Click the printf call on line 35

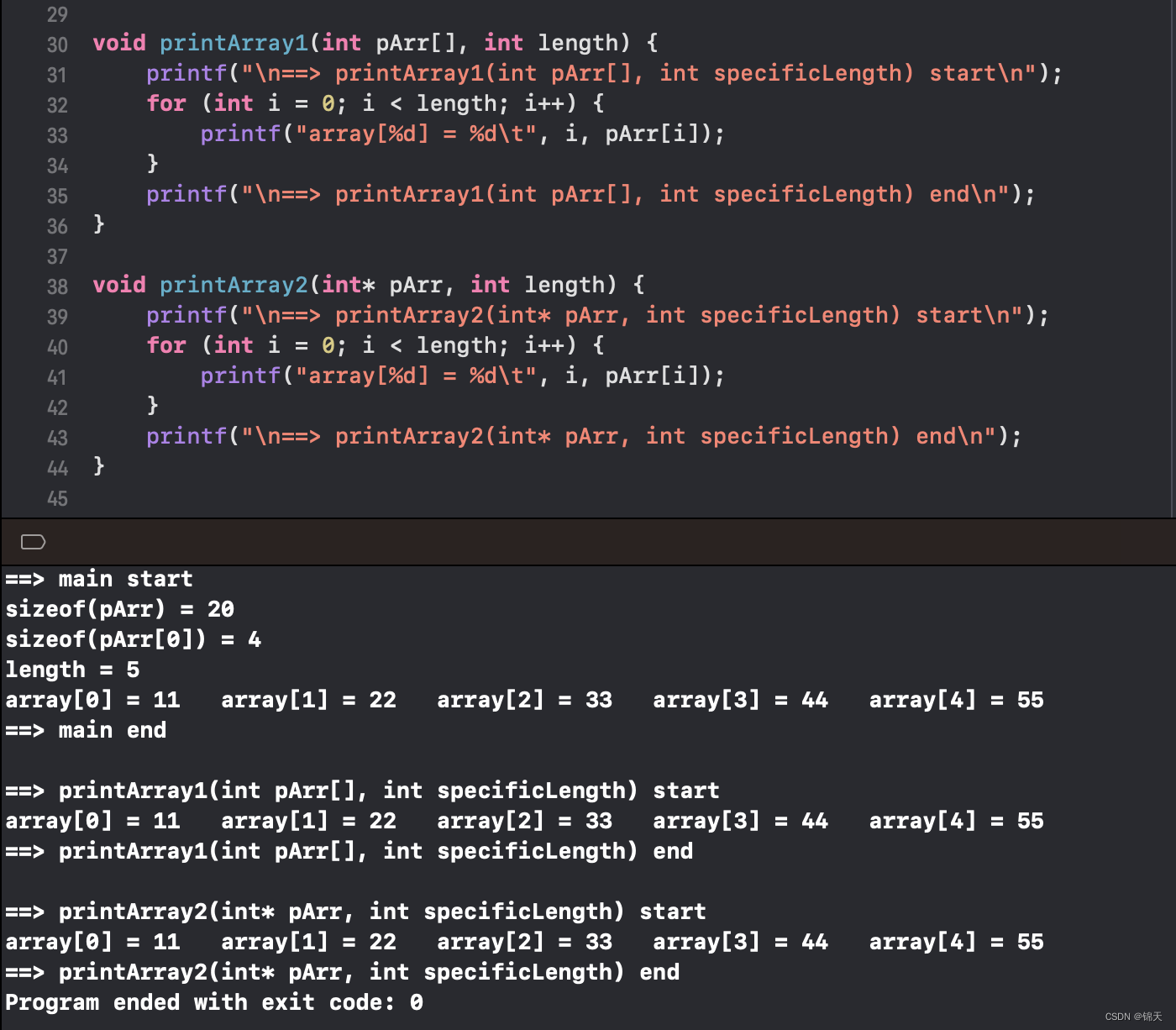point(186,194)
